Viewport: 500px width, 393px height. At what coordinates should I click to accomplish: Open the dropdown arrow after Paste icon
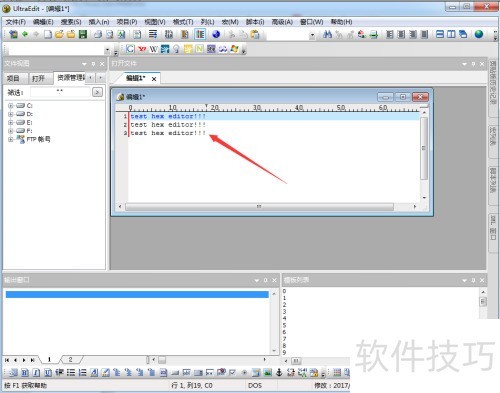[312, 35]
